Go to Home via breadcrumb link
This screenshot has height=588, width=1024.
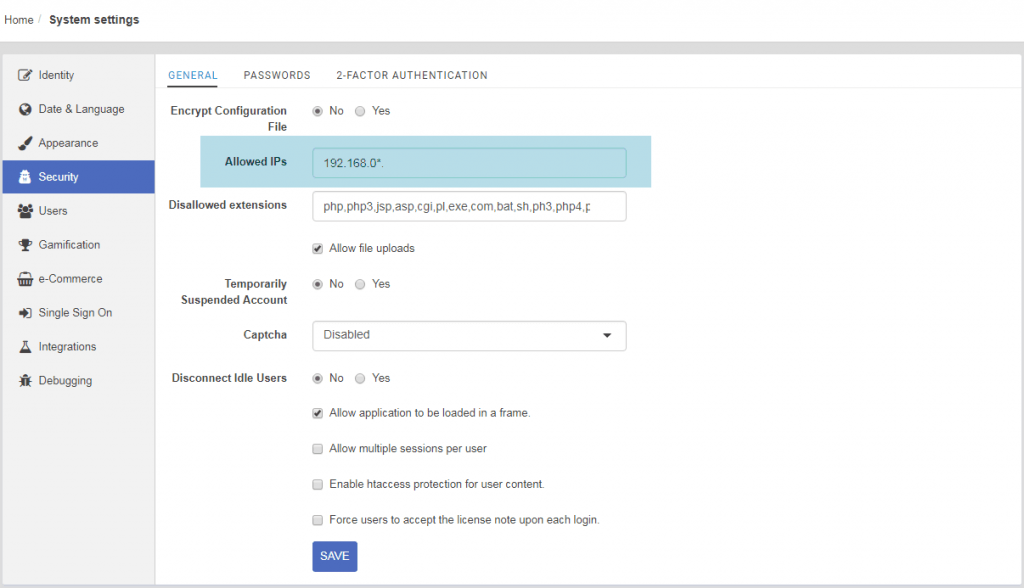click(x=19, y=20)
